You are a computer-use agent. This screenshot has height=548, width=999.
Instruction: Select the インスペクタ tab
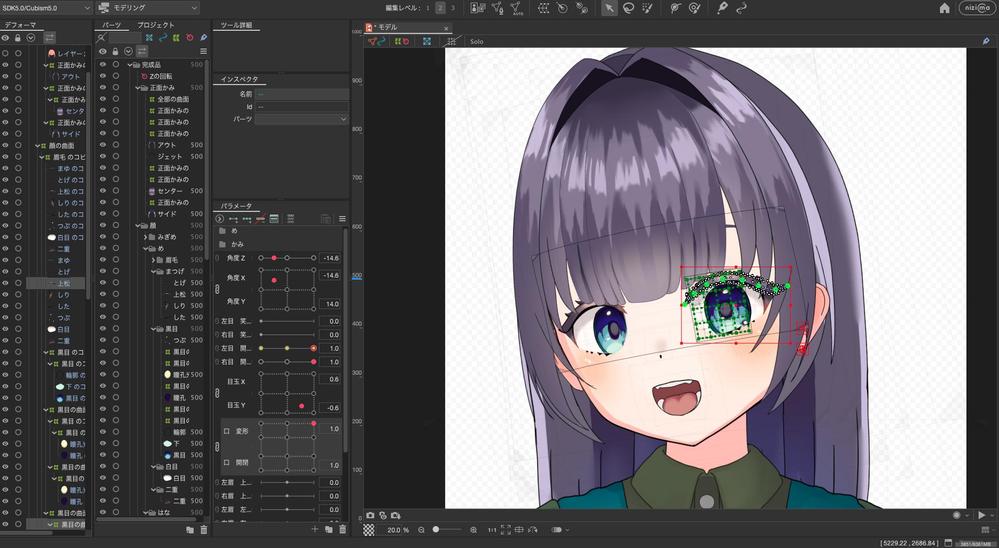click(240, 80)
